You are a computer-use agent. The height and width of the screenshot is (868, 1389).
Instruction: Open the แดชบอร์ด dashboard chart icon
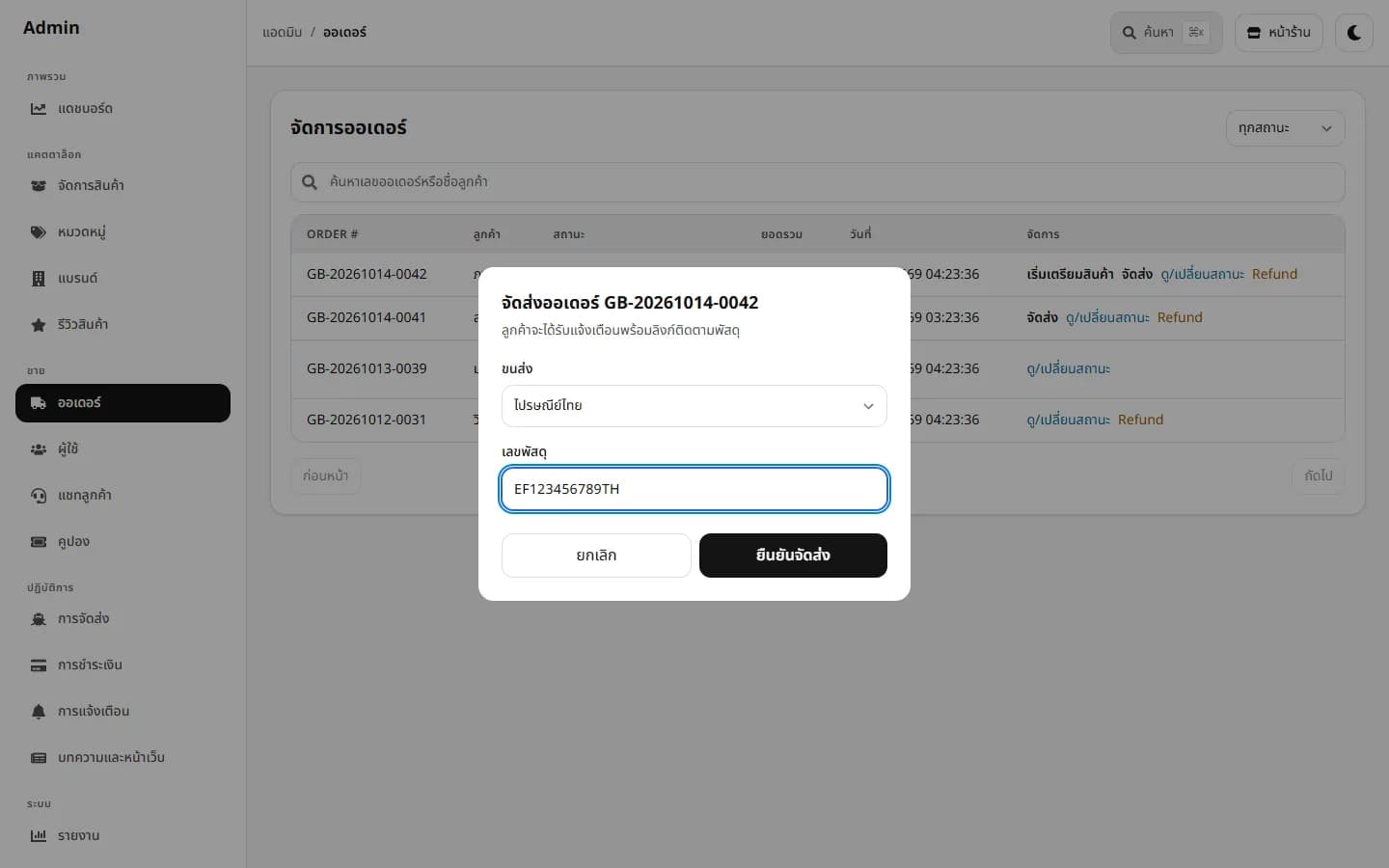(x=39, y=109)
